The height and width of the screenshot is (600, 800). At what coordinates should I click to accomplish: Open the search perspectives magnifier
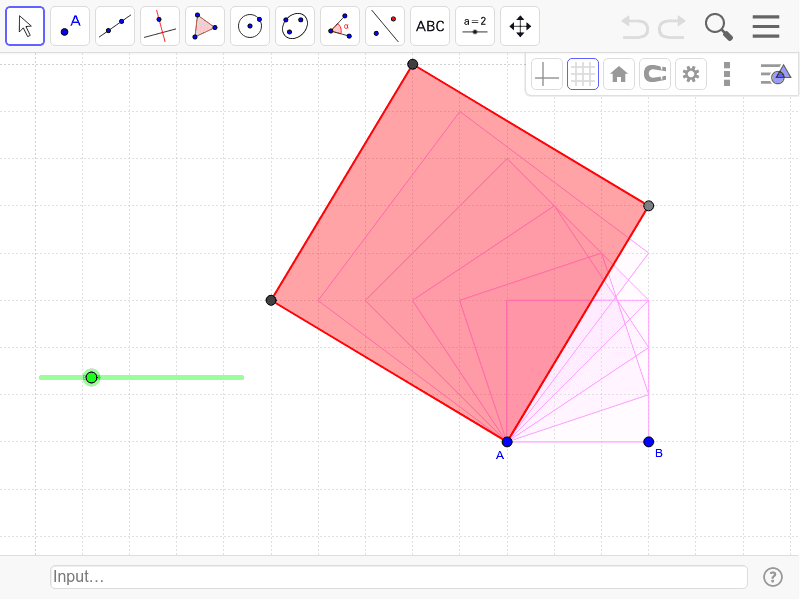[718, 27]
